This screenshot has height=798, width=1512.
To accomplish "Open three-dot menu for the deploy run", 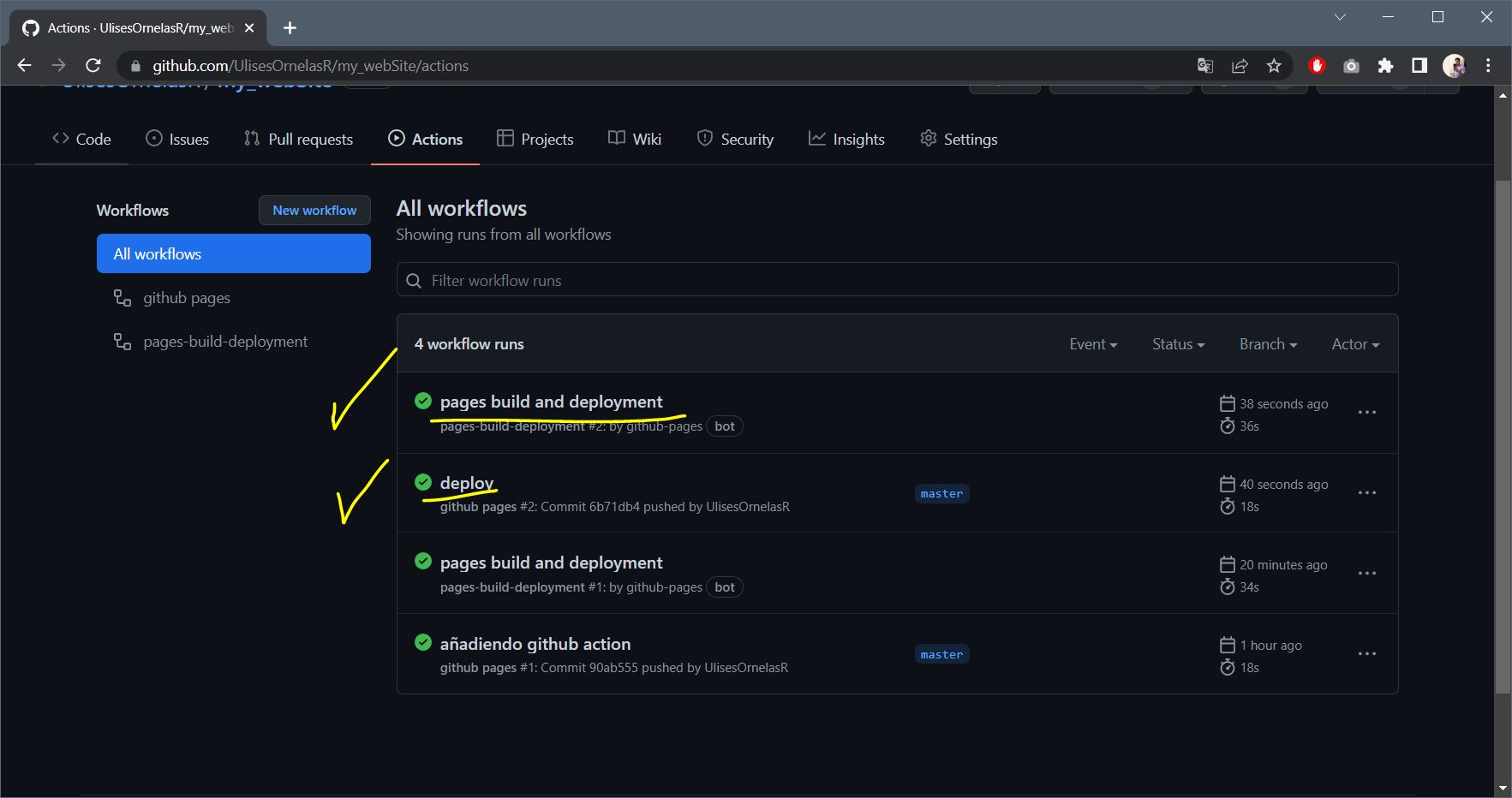I will 1367,493.
